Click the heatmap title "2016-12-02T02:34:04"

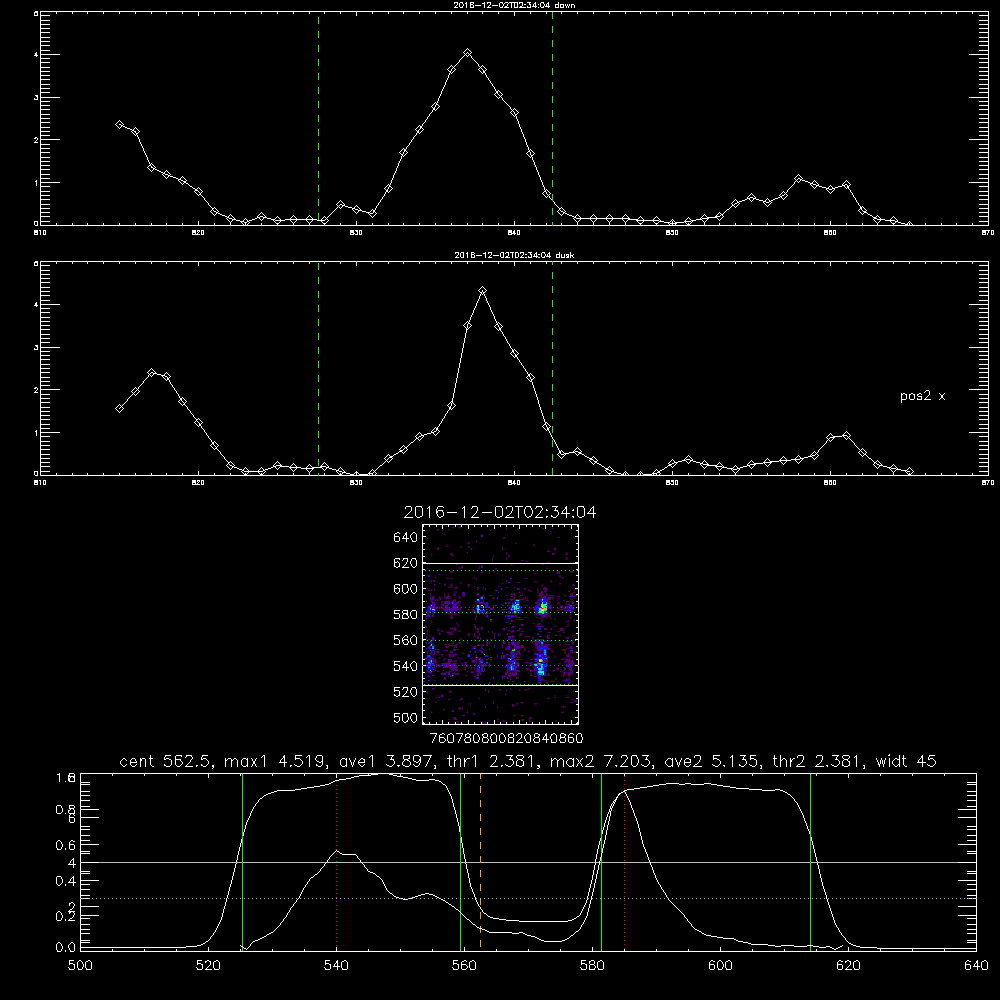[500, 512]
